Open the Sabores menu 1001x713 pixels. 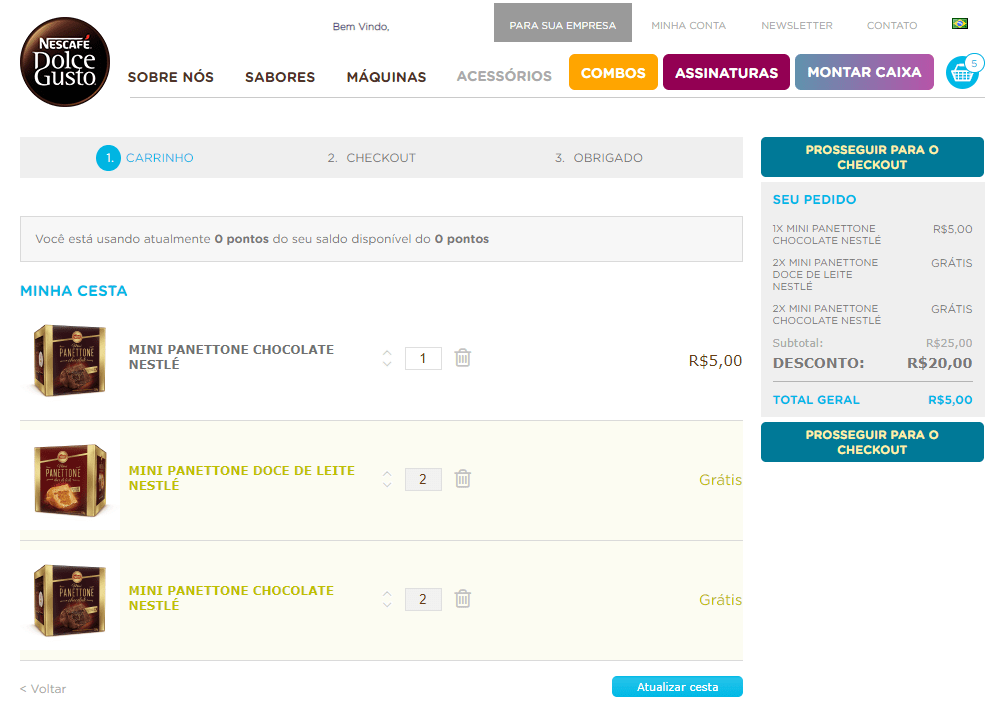pos(280,77)
